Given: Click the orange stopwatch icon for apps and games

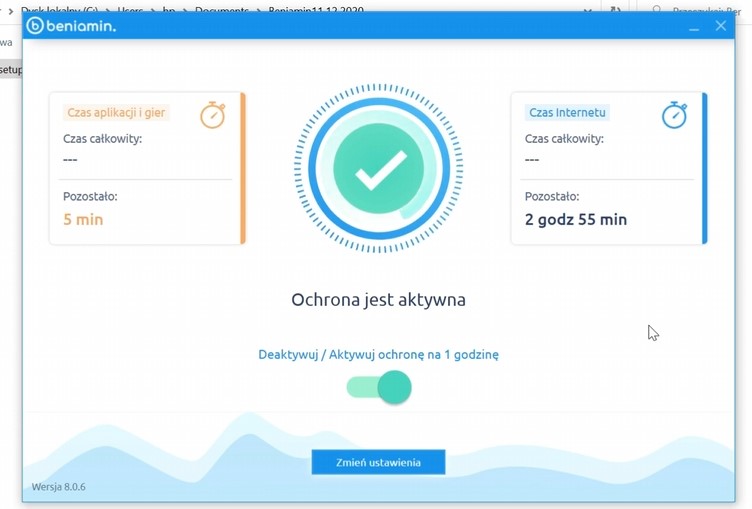Looking at the screenshot, I should (x=212, y=115).
